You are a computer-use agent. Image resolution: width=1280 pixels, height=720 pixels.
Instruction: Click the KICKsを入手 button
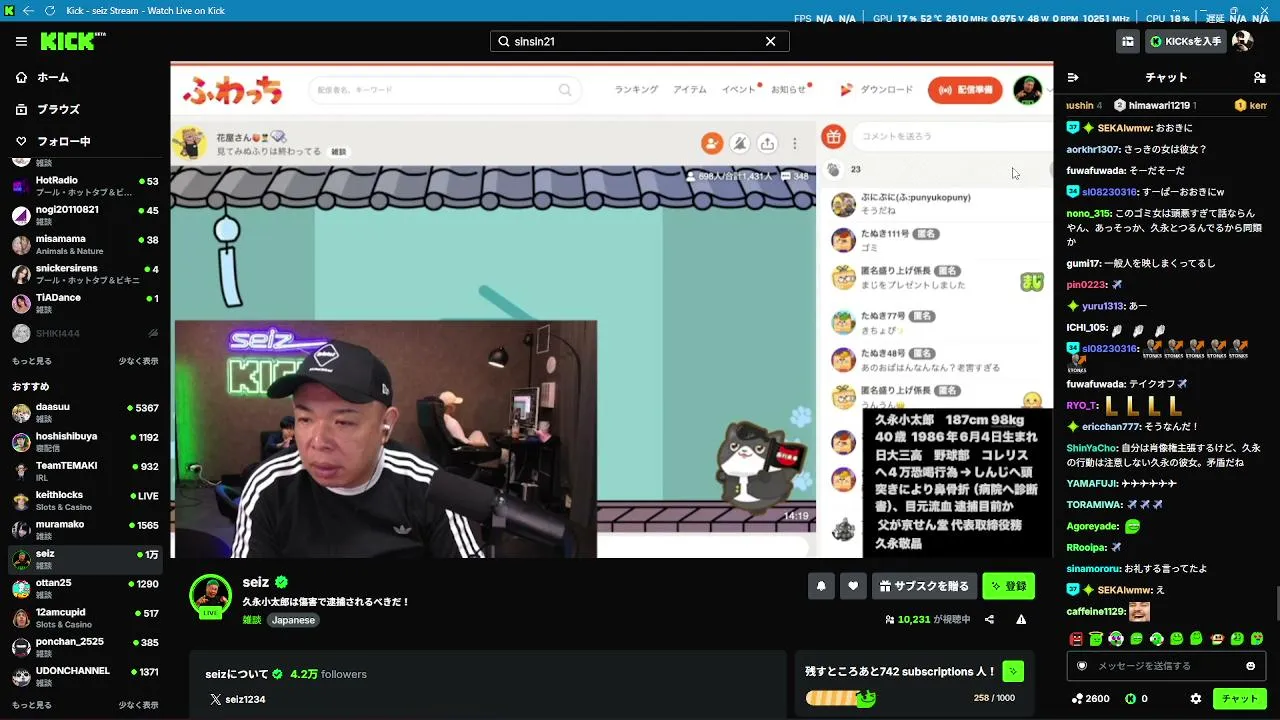pyautogui.click(x=1185, y=41)
